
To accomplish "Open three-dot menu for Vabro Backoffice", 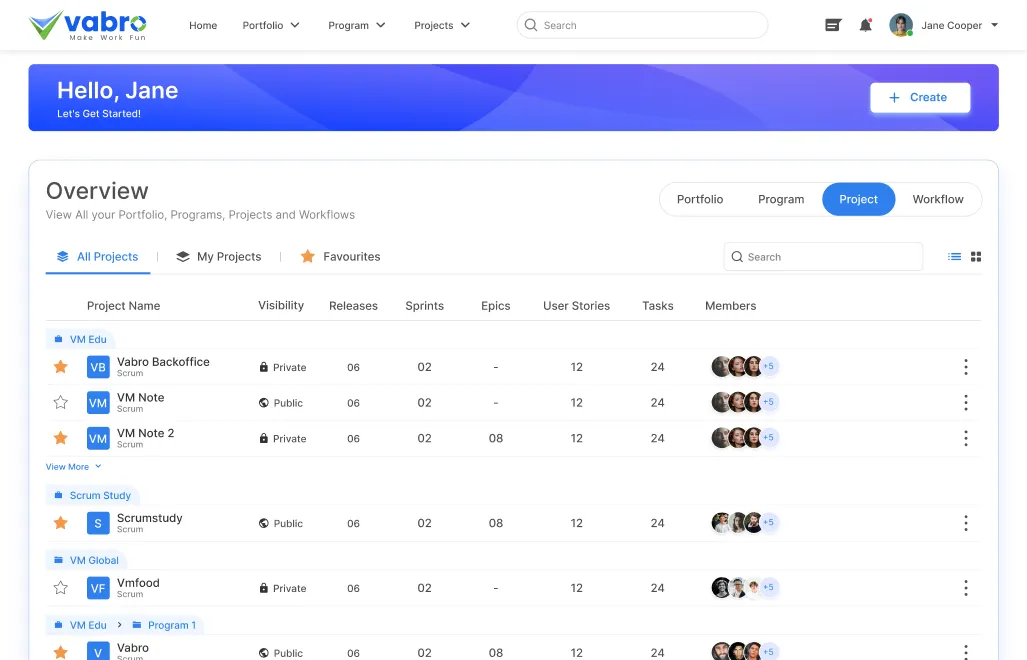I will click(x=965, y=367).
